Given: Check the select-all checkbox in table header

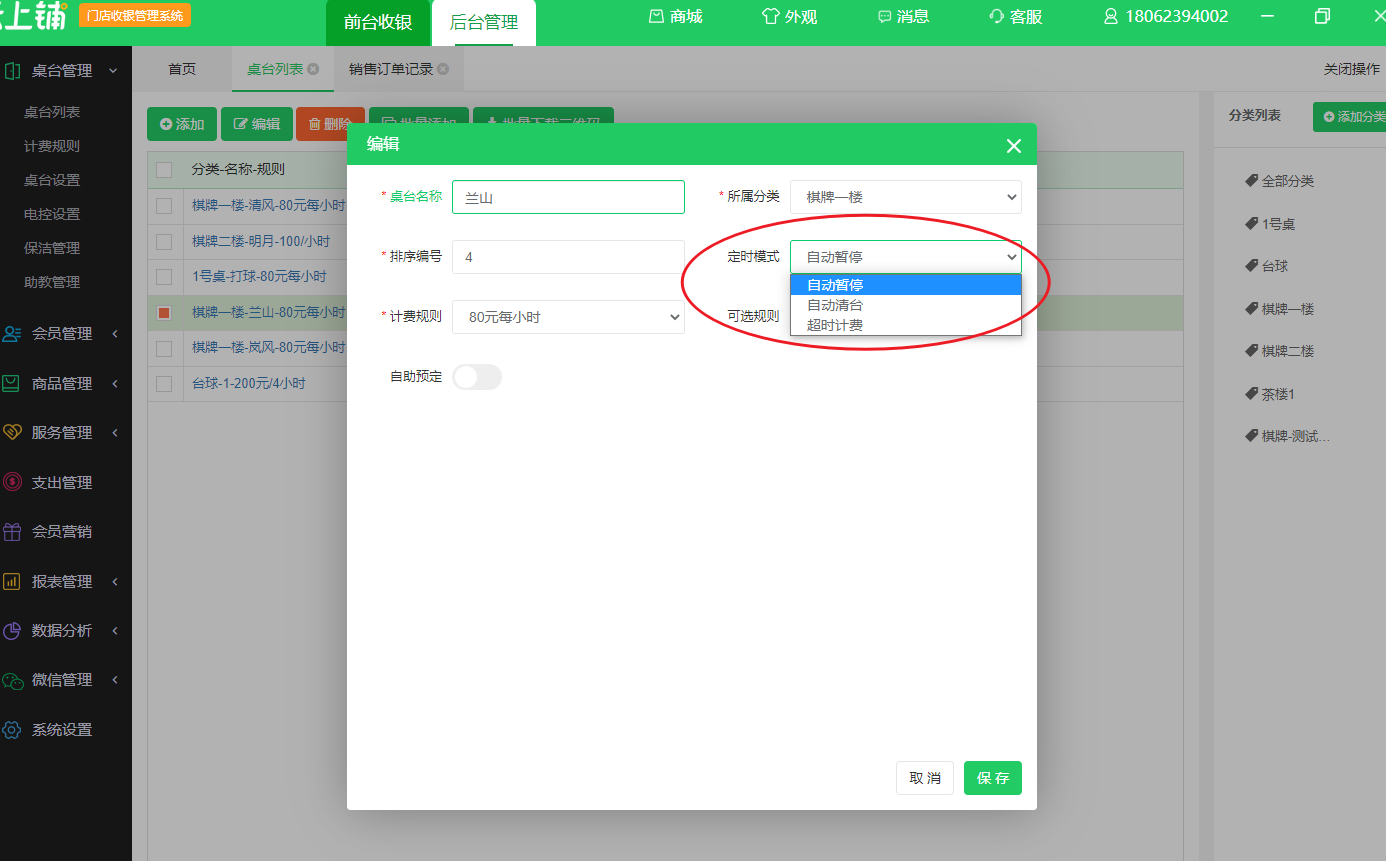Looking at the screenshot, I should coord(164,170).
